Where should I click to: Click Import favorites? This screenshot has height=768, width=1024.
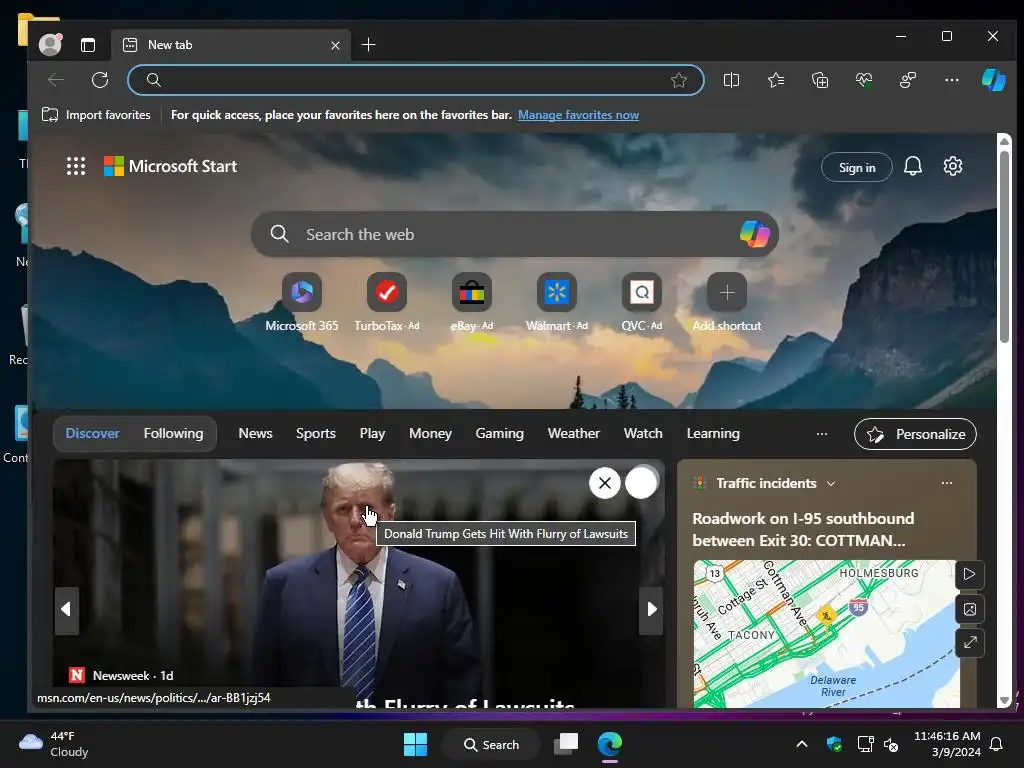pyautogui.click(x=96, y=115)
